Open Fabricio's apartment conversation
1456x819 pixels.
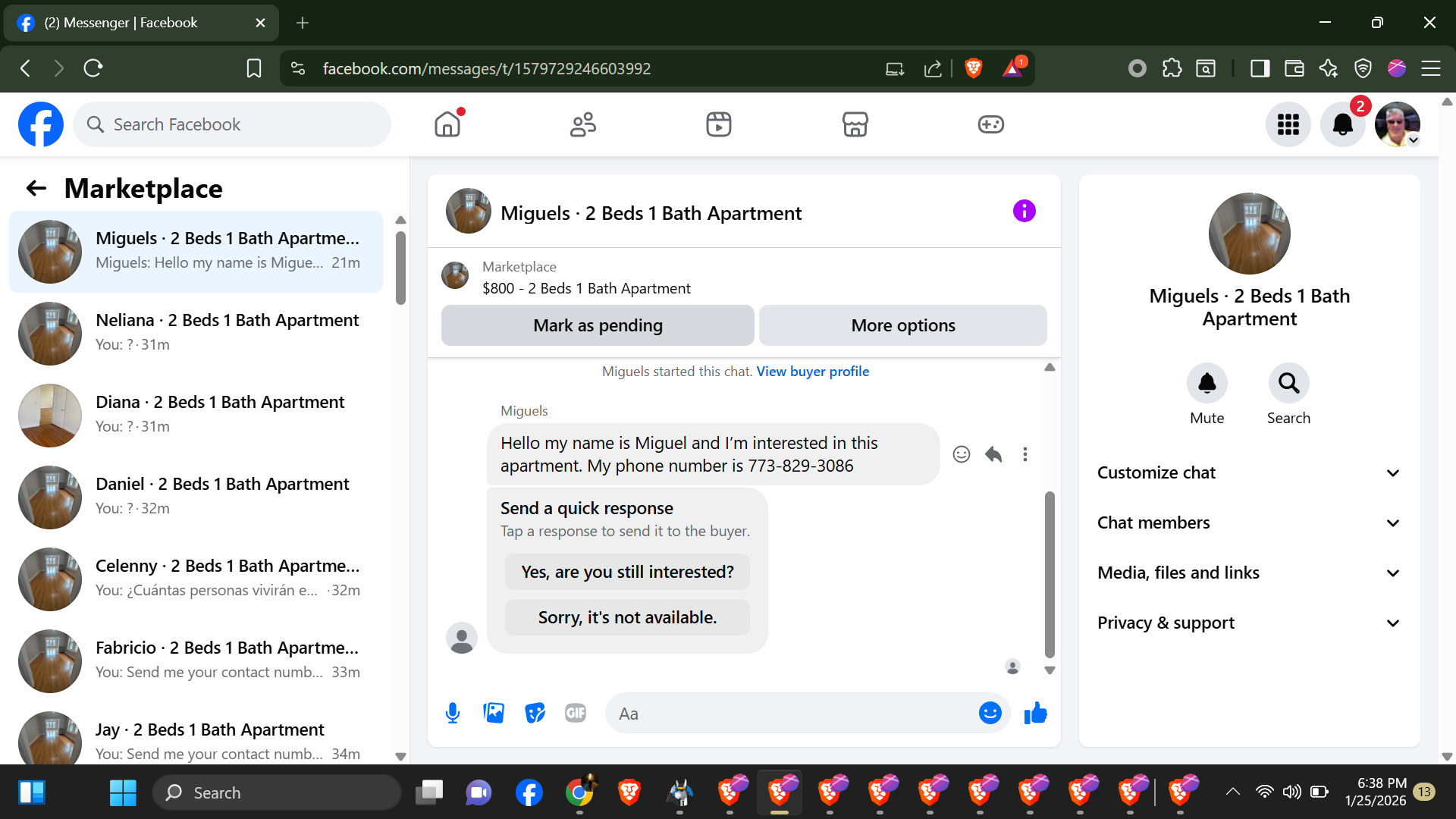[x=196, y=661]
